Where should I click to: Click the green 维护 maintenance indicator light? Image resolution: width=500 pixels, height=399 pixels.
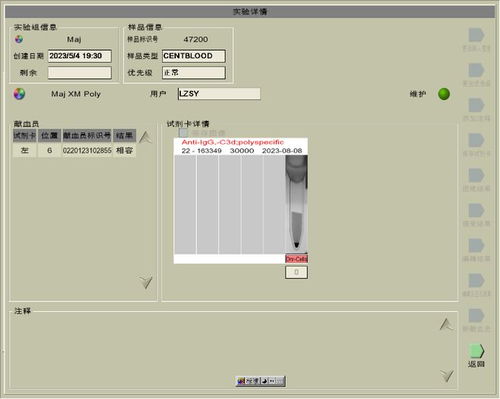pyautogui.click(x=444, y=94)
